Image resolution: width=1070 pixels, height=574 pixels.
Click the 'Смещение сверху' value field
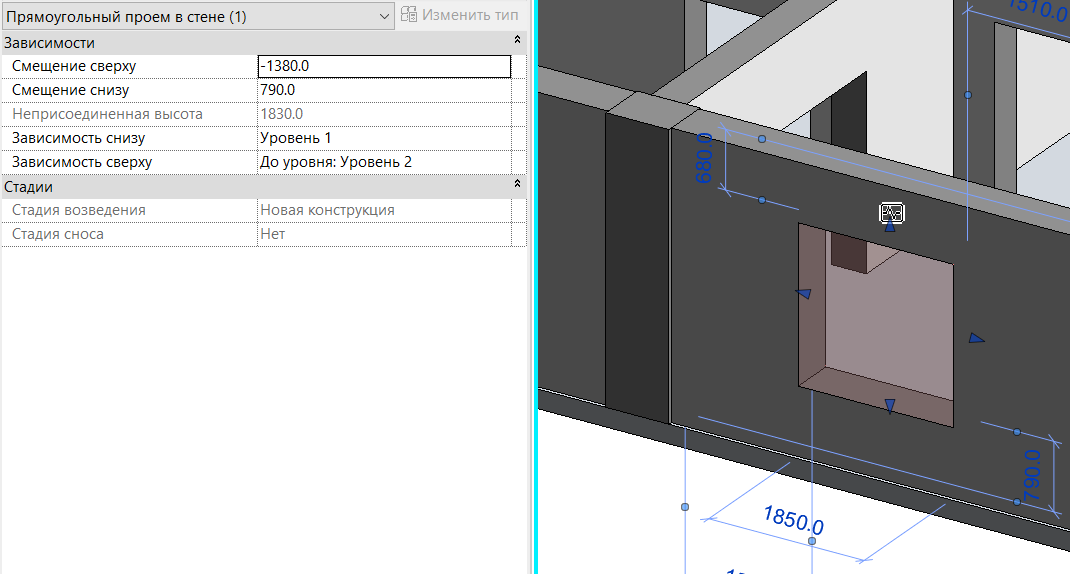pos(384,66)
